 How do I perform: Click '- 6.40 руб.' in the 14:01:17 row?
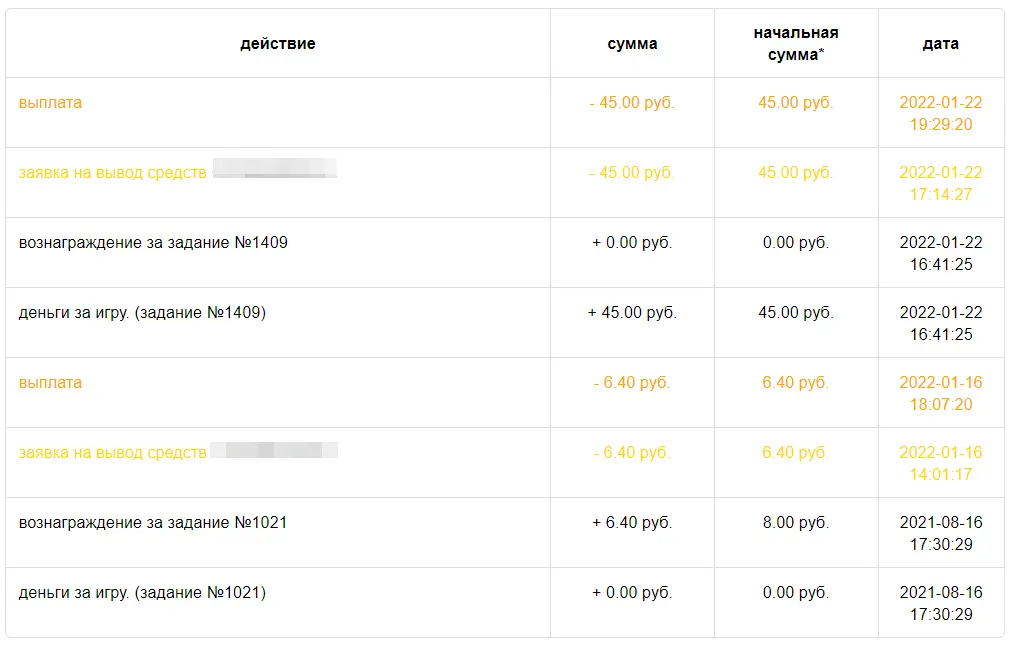coord(632,453)
